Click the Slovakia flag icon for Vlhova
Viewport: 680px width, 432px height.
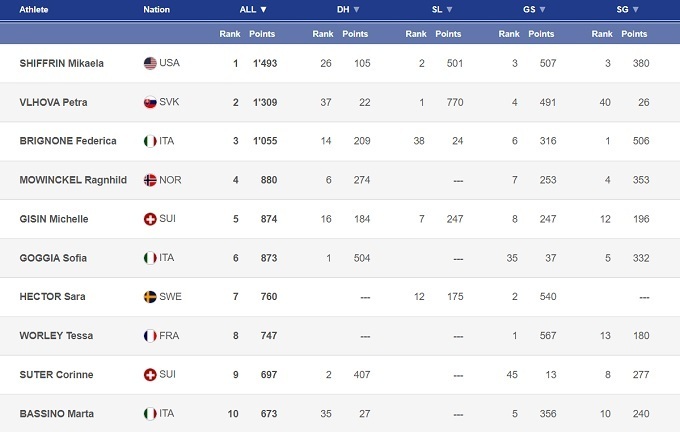coord(151,102)
